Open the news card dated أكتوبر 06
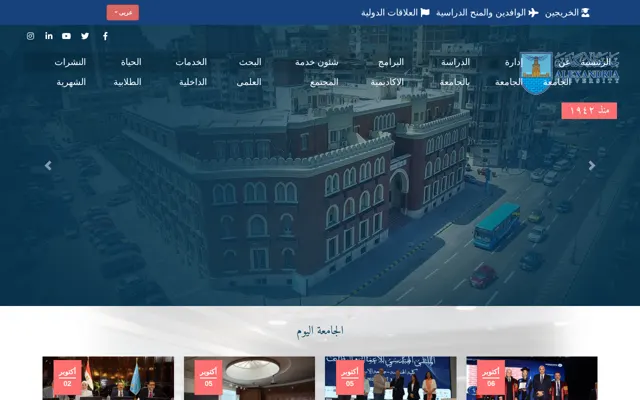Viewport: 640px width, 400px height. click(x=532, y=378)
